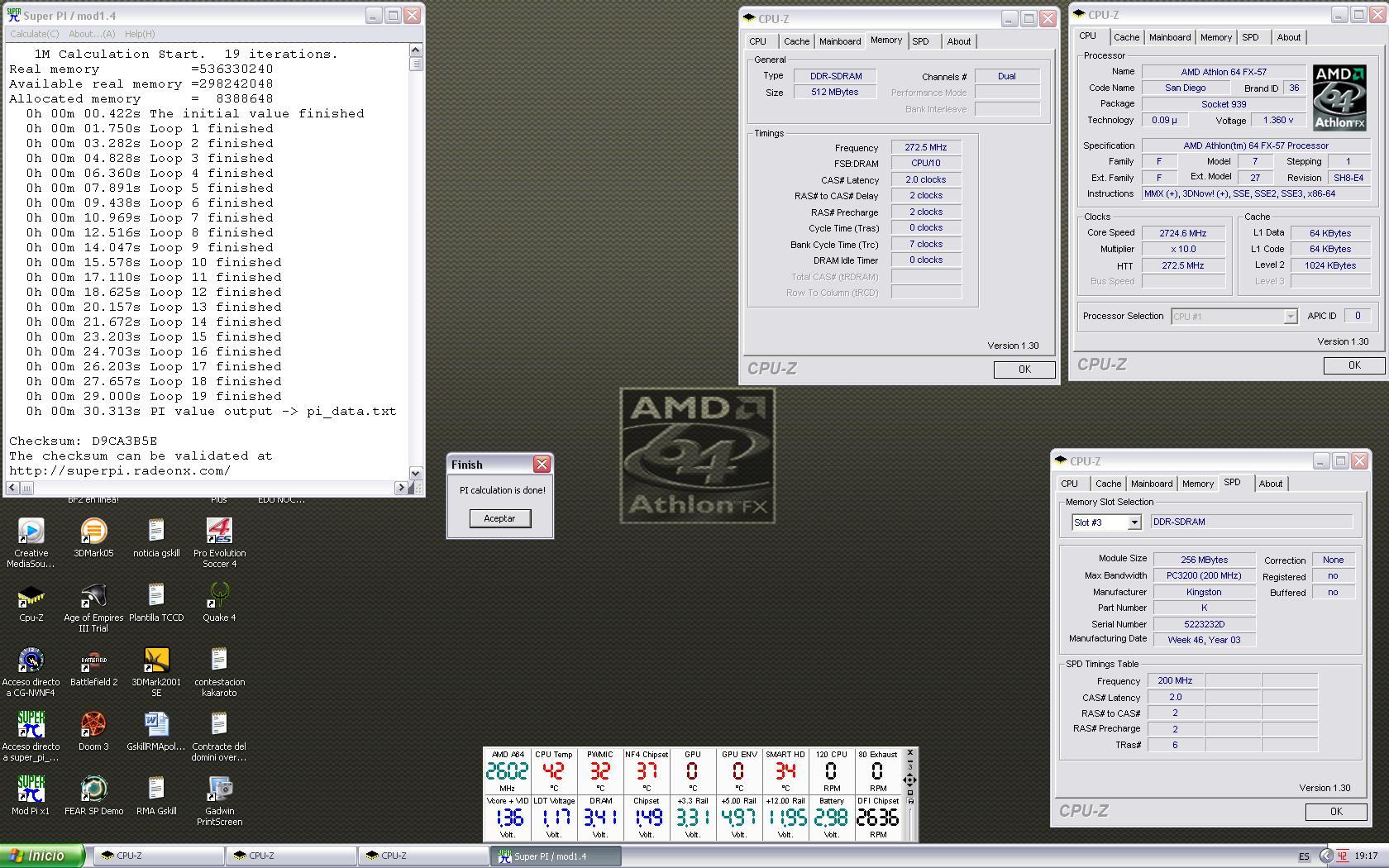Click the Checksum: D9CA3B5E line

[x=84, y=441]
